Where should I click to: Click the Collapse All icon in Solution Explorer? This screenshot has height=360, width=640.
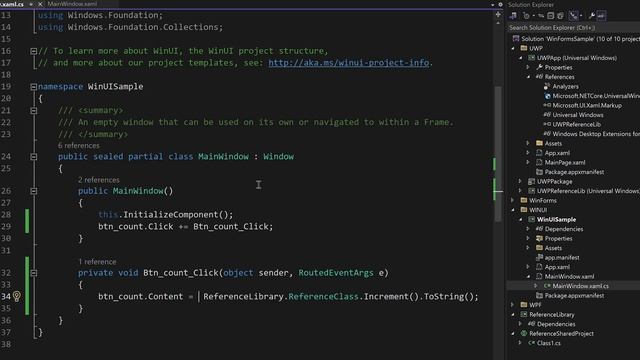point(551,16)
